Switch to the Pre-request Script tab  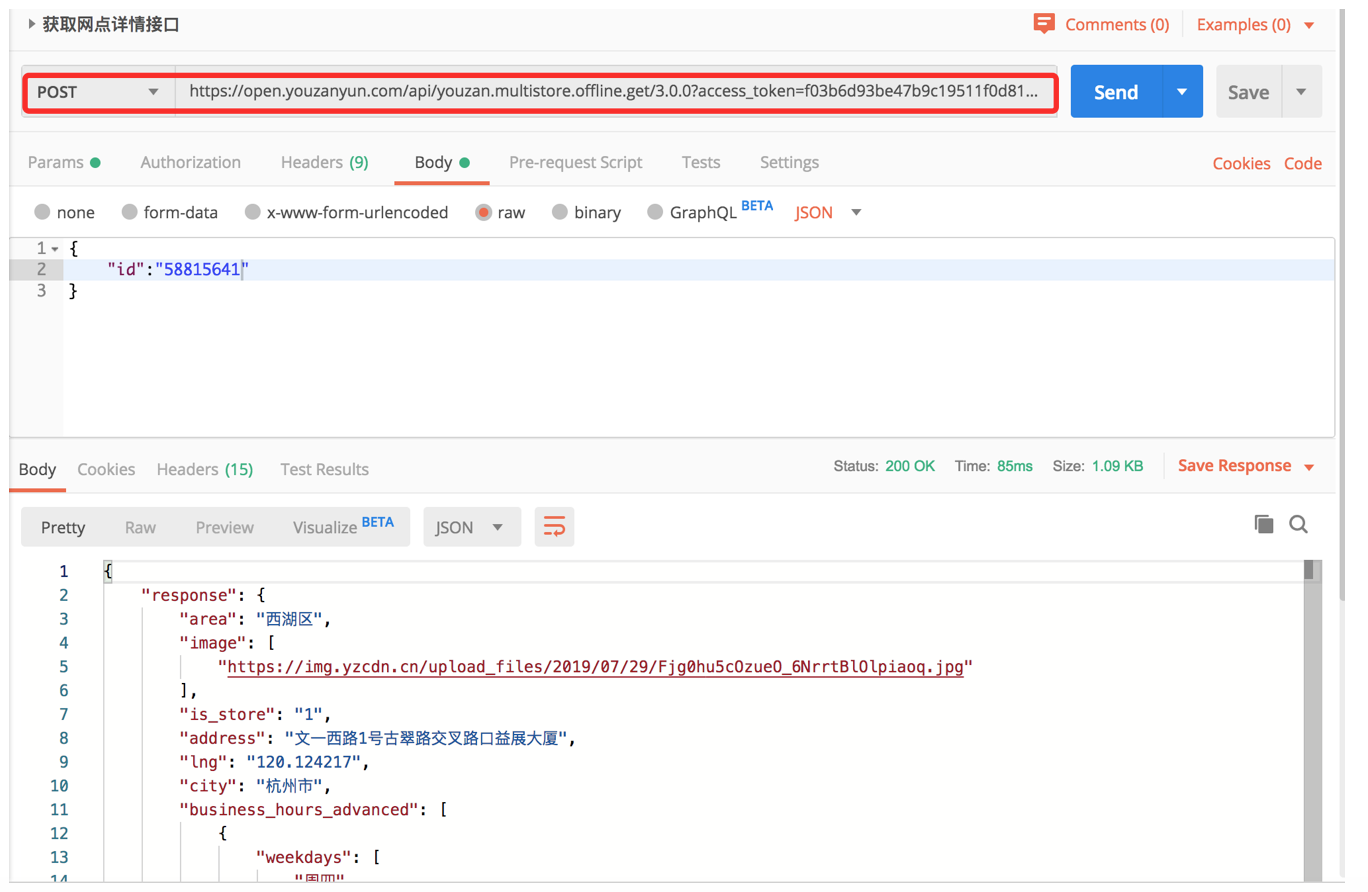576,162
